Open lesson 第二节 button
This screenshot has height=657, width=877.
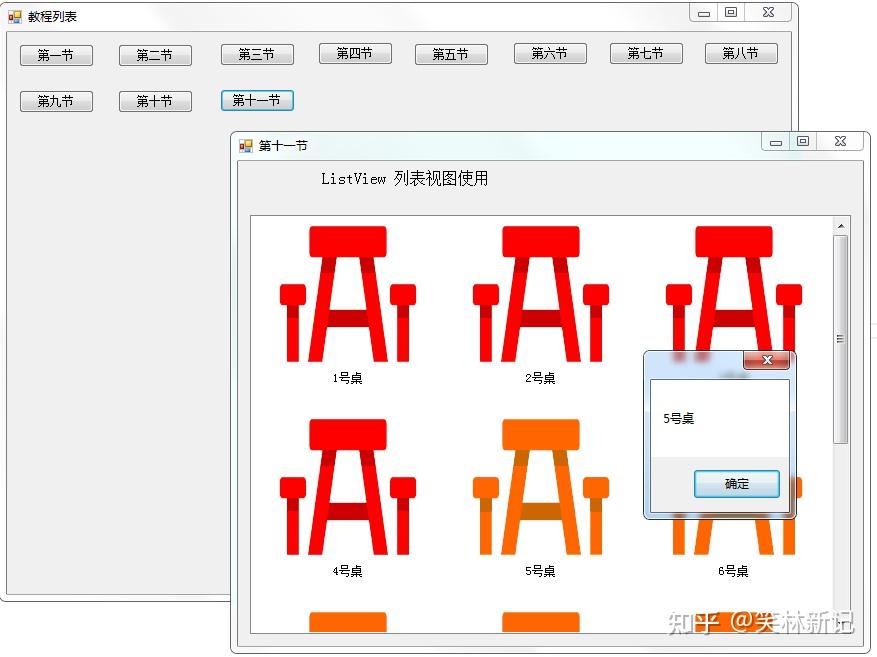coord(155,55)
